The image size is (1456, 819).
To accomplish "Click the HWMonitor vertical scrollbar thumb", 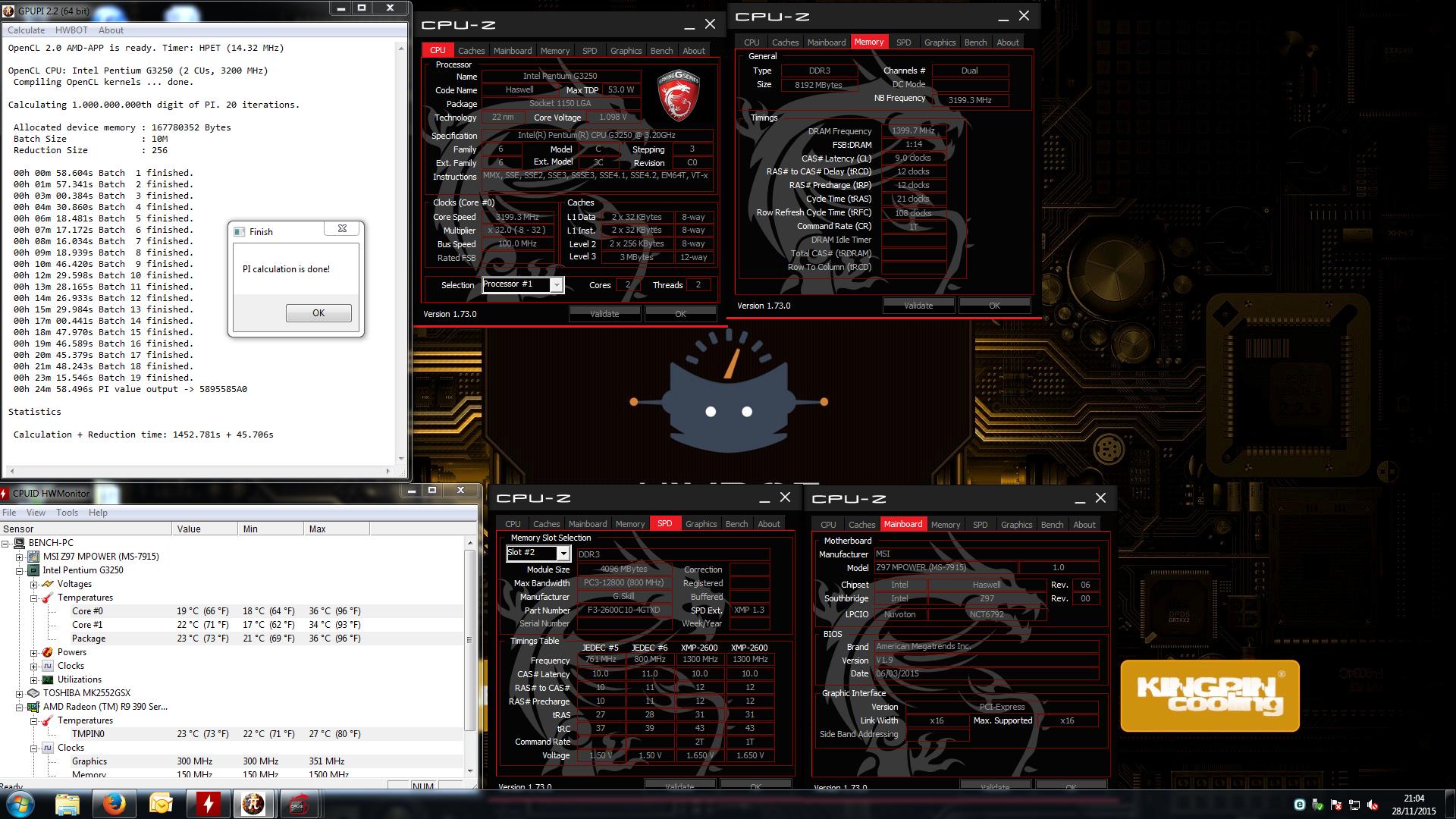I will tap(469, 640).
